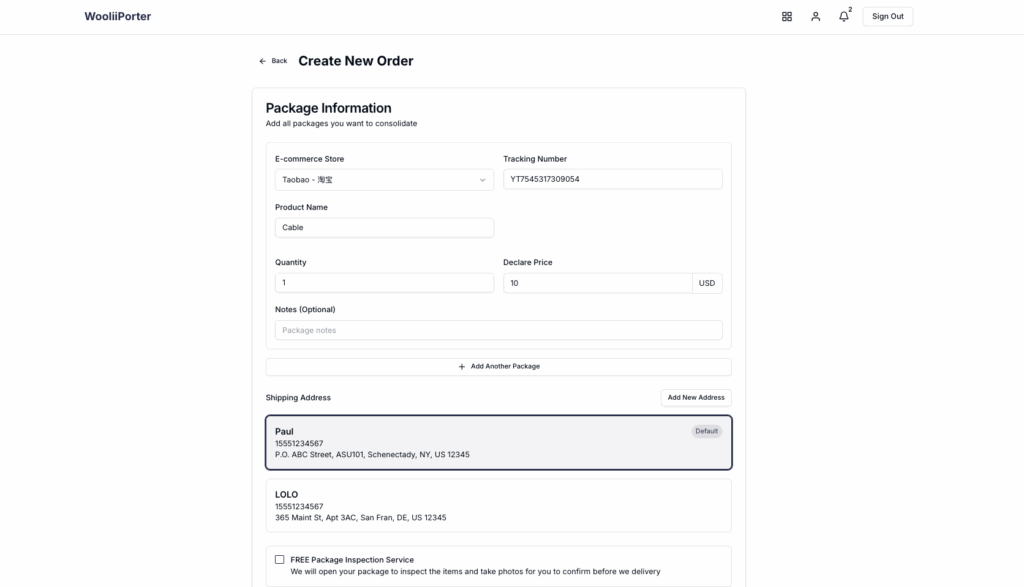Click into the Product Name field

pyautogui.click(x=384, y=228)
